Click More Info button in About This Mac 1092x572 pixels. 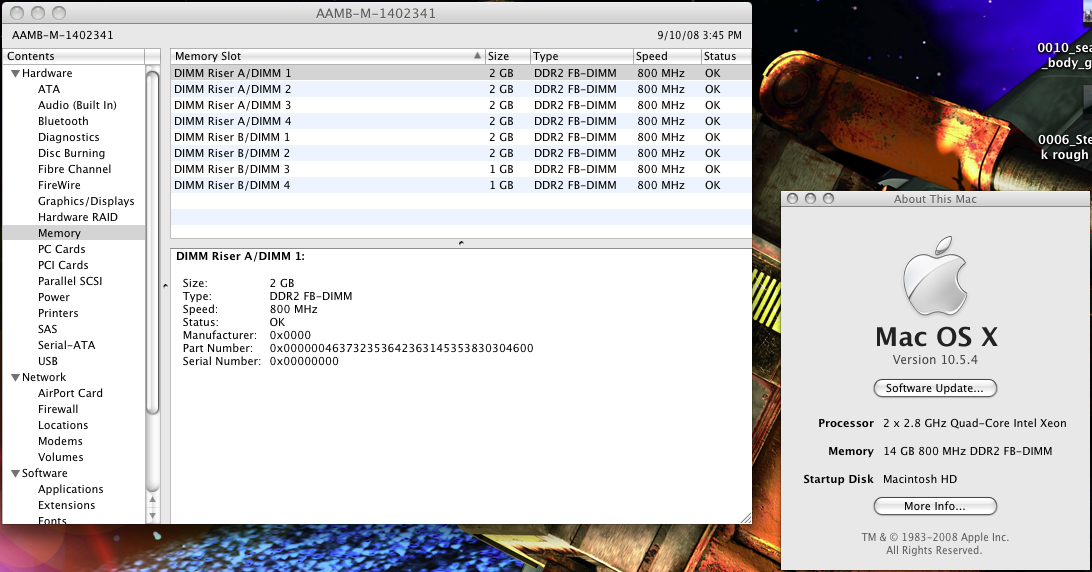[935, 507]
